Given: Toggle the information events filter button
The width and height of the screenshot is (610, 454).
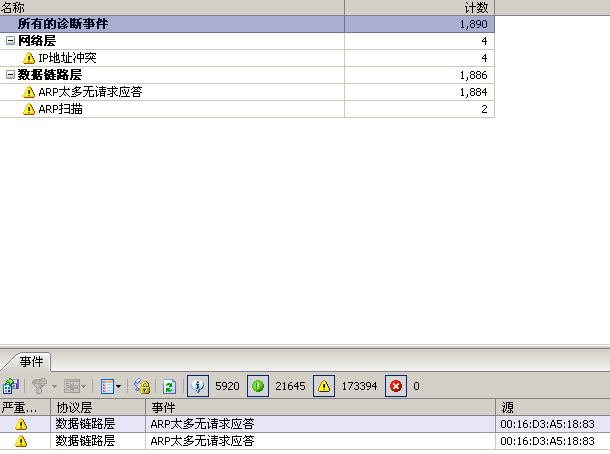Looking at the screenshot, I should [198, 386].
